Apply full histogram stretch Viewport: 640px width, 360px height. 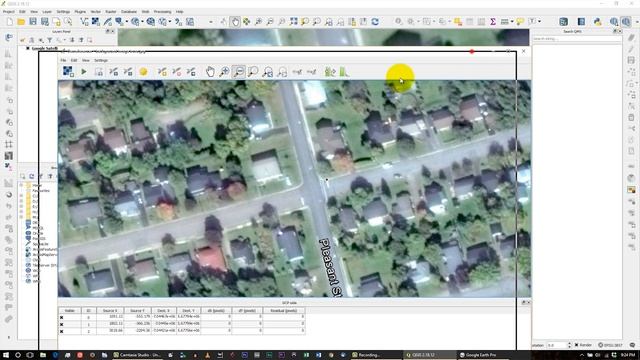pyautogui.click(x=330, y=72)
